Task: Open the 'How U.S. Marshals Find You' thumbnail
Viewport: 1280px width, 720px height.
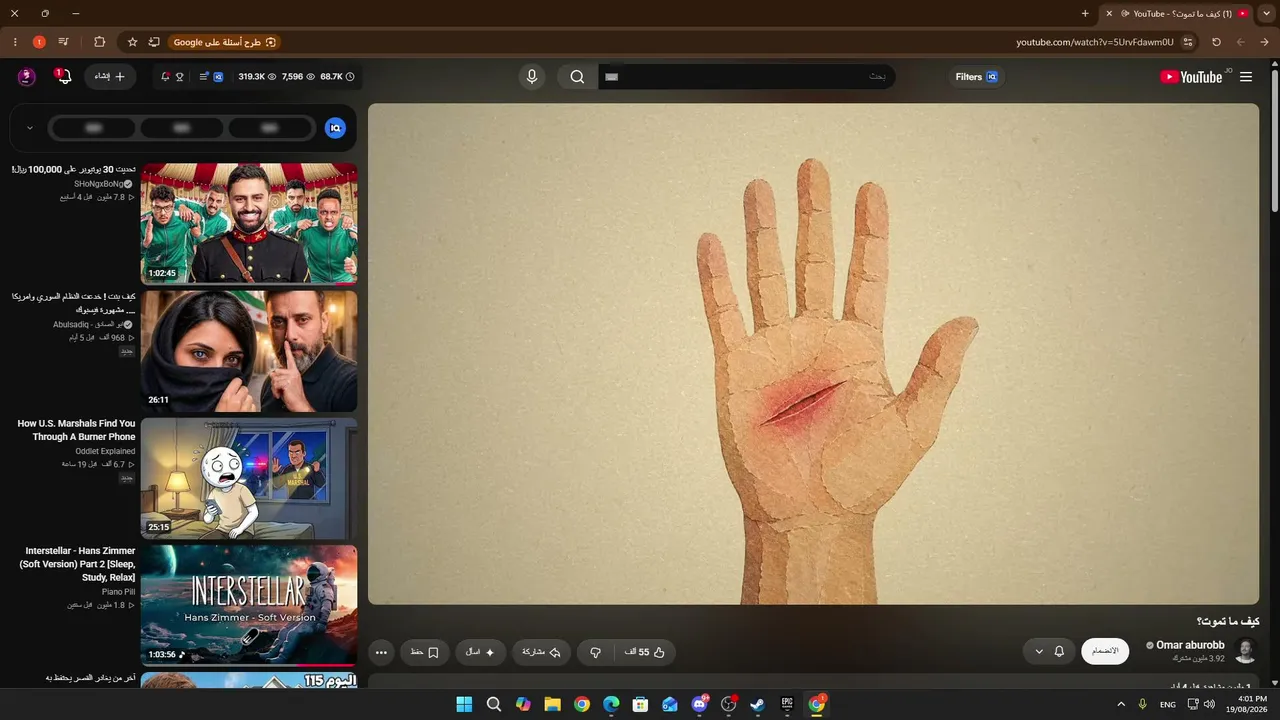Action: click(x=249, y=478)
